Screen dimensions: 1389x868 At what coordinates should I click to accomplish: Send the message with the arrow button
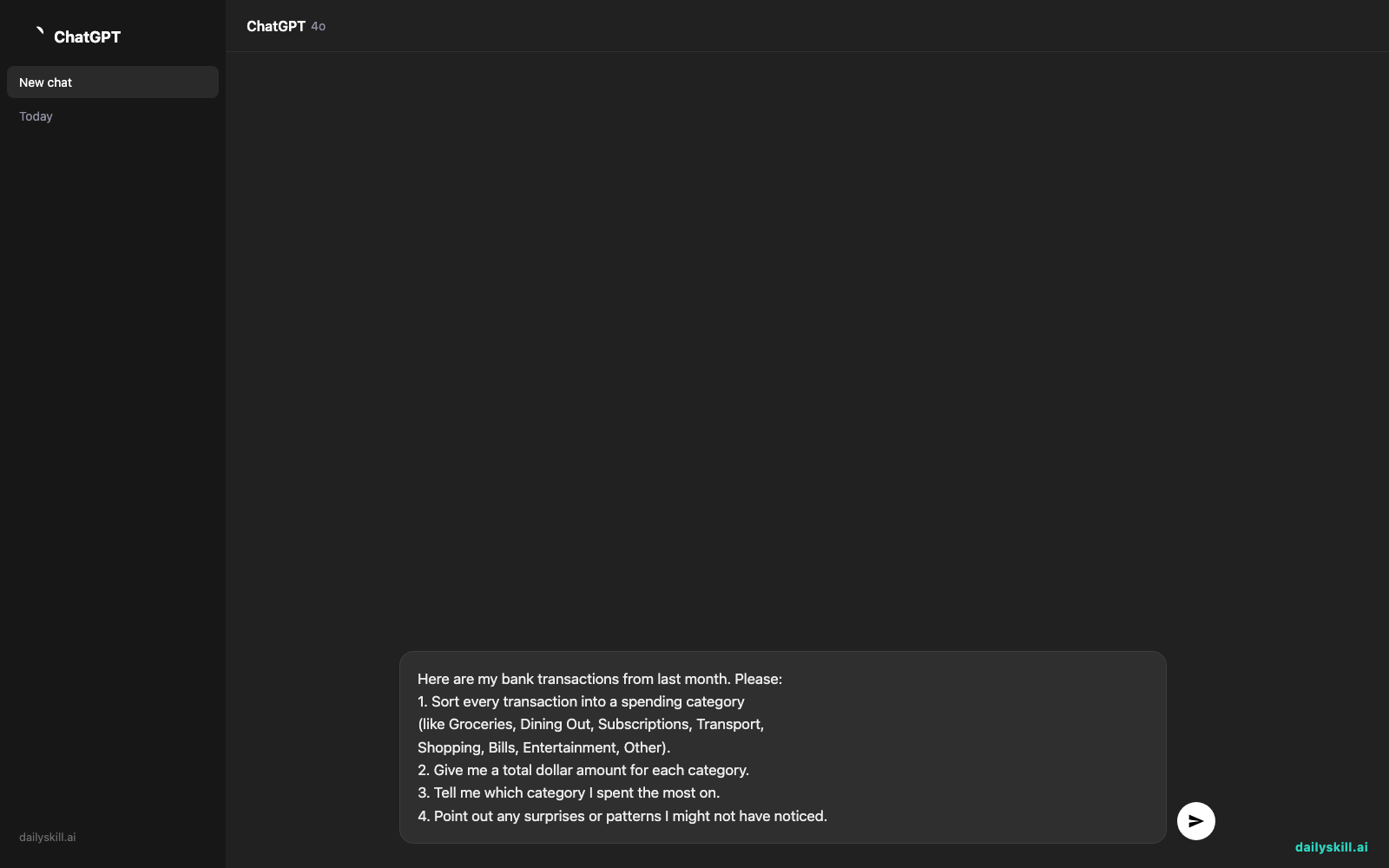pyautogui.click(x=1195, y=821)
